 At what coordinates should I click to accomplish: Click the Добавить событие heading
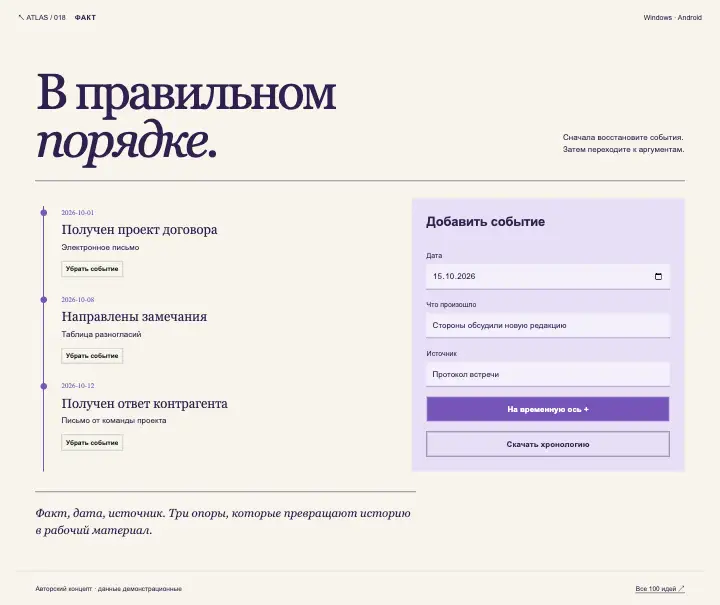pos(485,222)
